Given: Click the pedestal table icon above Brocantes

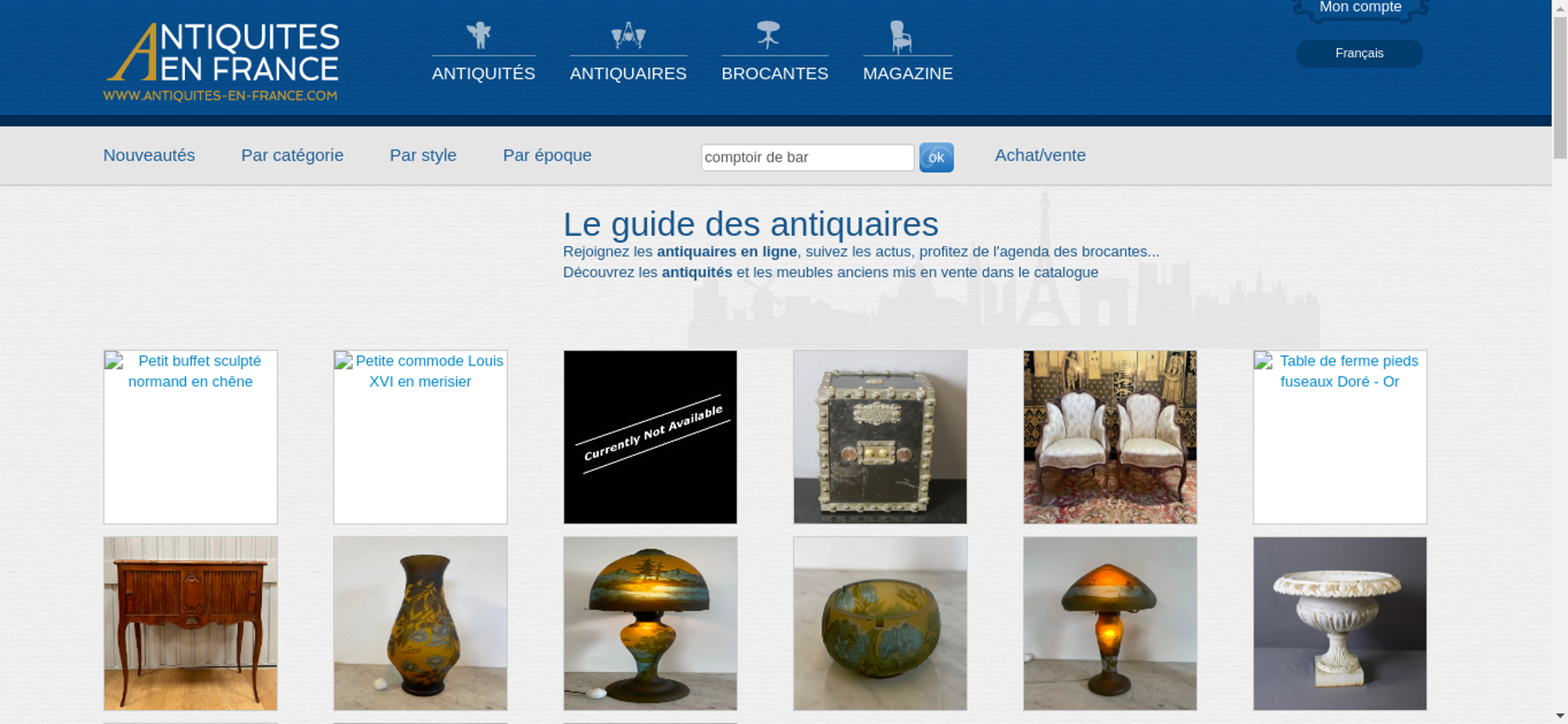Looking at the screenshot, I should (x=768, y=35).
